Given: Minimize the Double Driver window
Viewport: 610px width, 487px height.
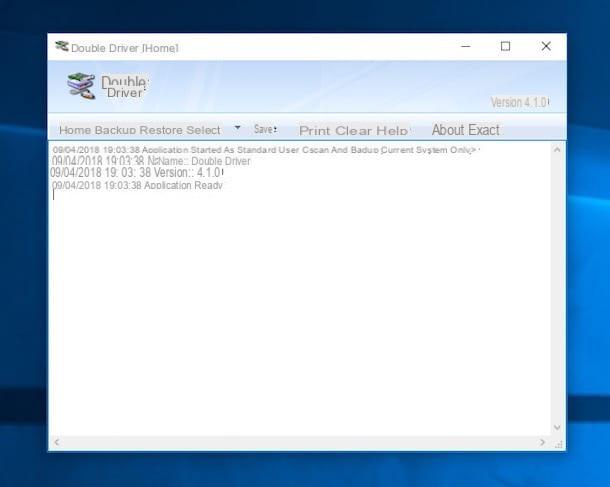Looking at the screenshot, I should pos(466,46).
